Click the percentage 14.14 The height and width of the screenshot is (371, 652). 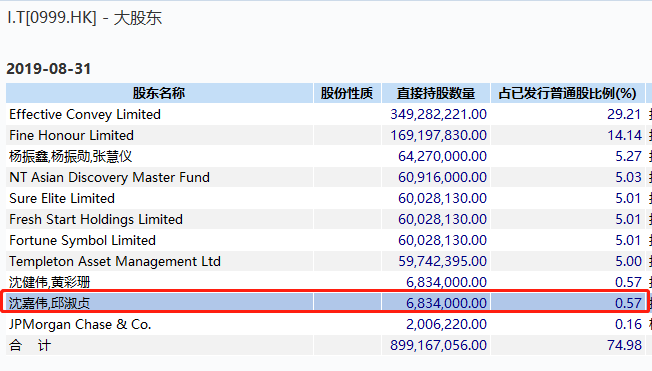624,135
